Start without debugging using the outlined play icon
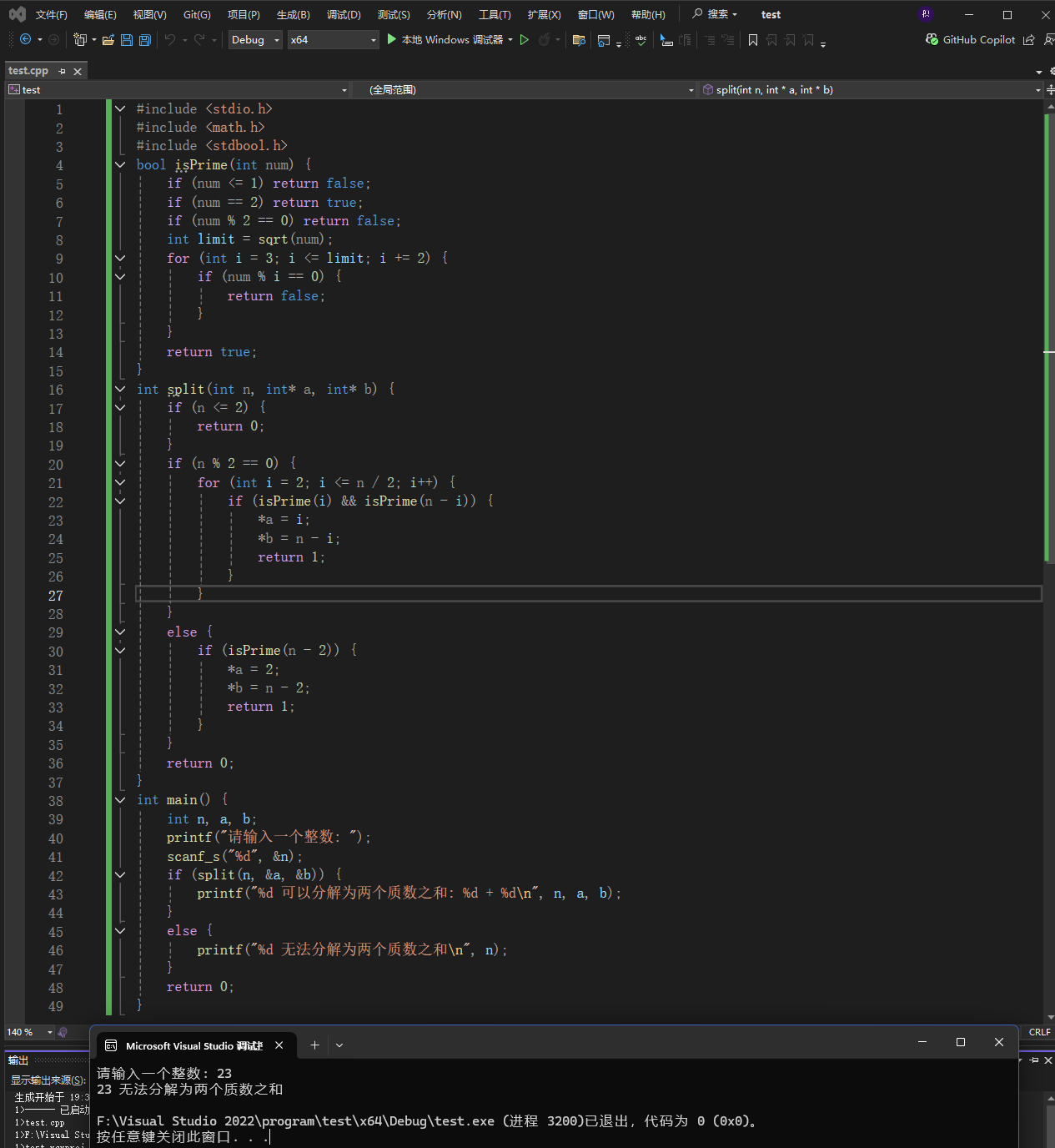The width and height of the screenshot is (1055, 1148). (525, 39)
